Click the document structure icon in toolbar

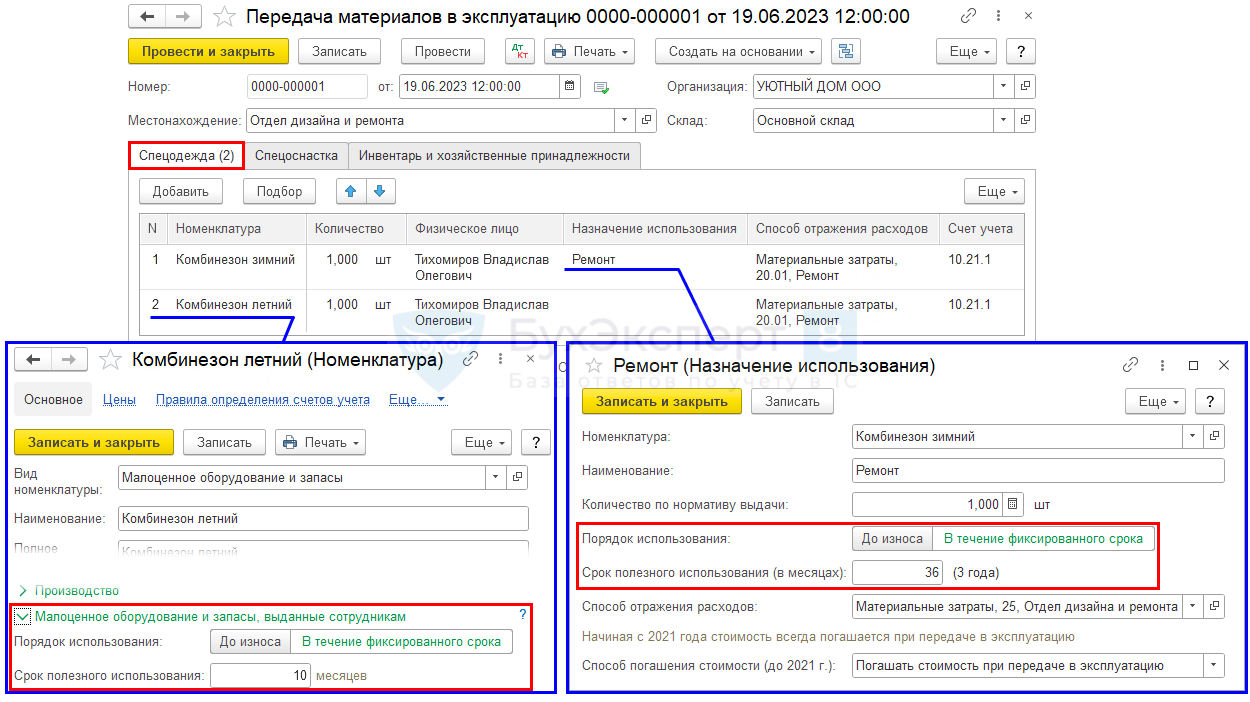pyautogui.click(x=846, y=51)
